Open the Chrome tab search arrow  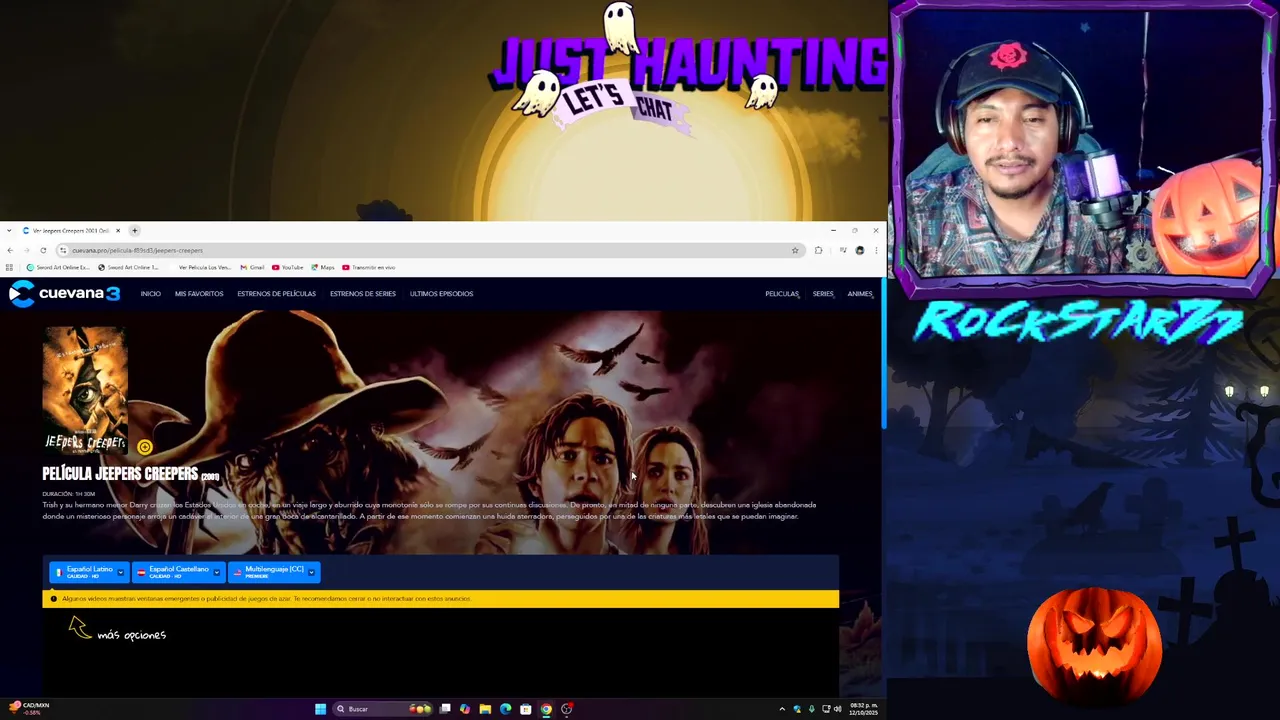coord(9,231)
